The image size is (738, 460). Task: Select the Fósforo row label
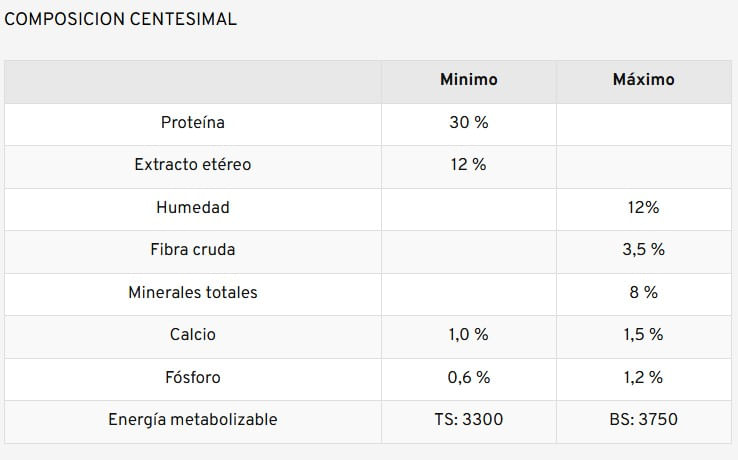point(193,378)
